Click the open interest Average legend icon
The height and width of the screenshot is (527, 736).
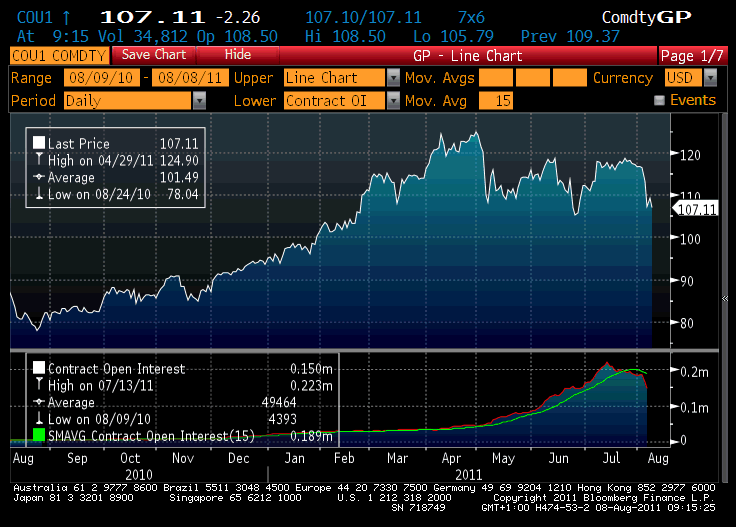[x=39, y=402]
